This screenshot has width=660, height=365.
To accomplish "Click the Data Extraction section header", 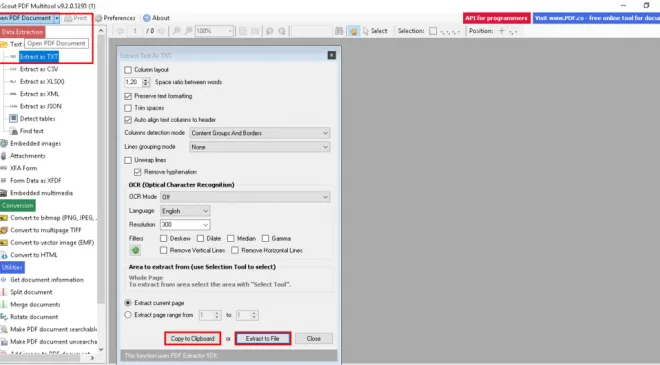I will [22, 32].
